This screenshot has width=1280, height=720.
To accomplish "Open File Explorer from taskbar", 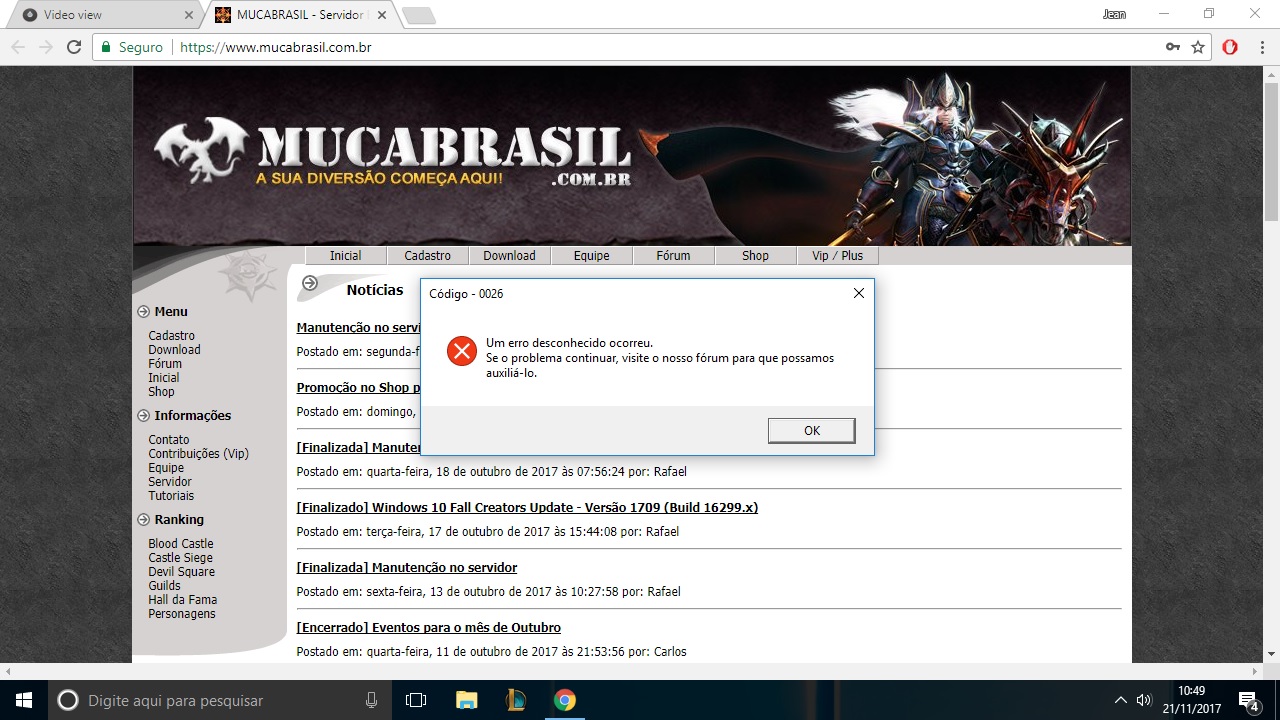I will (x=466, y=700).
